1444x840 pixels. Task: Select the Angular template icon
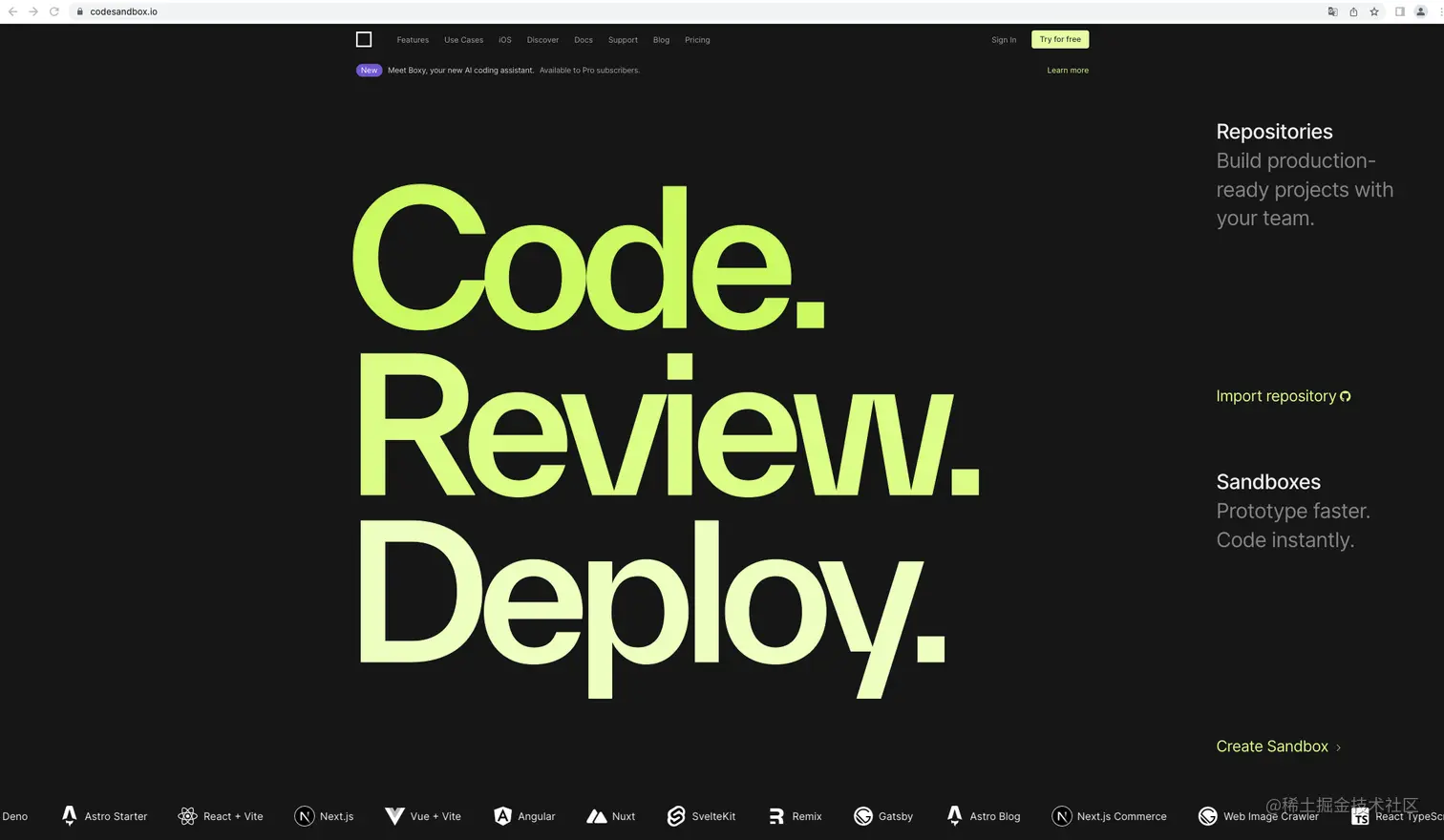pos(503,816)
